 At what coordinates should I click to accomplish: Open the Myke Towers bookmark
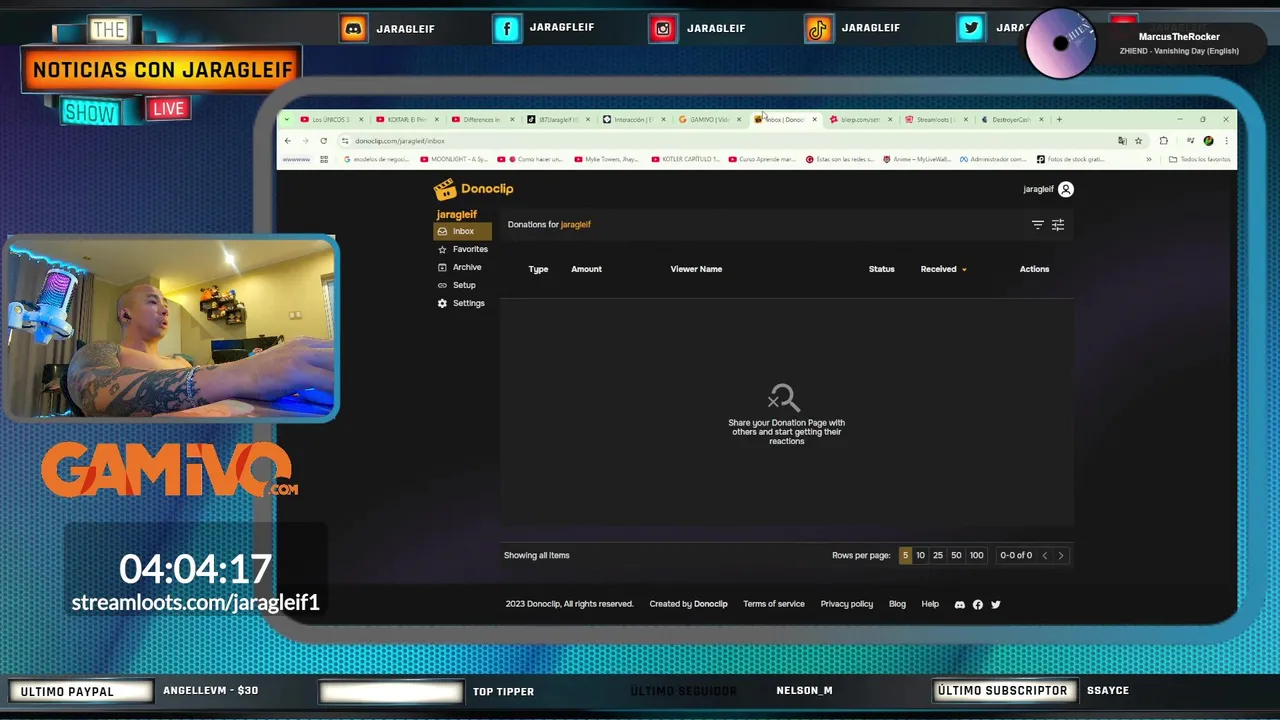pos(607,159)
